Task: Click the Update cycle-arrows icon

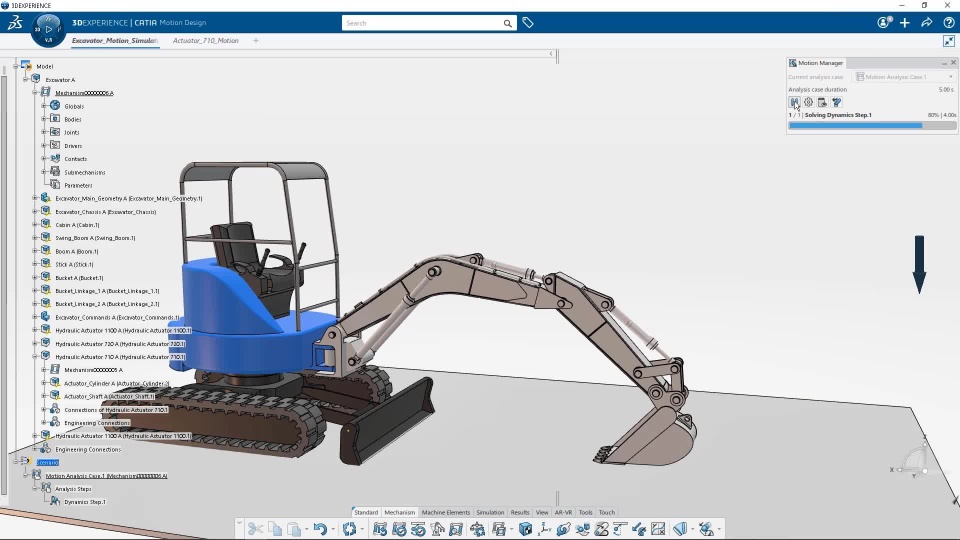Action: click(349, 528)
